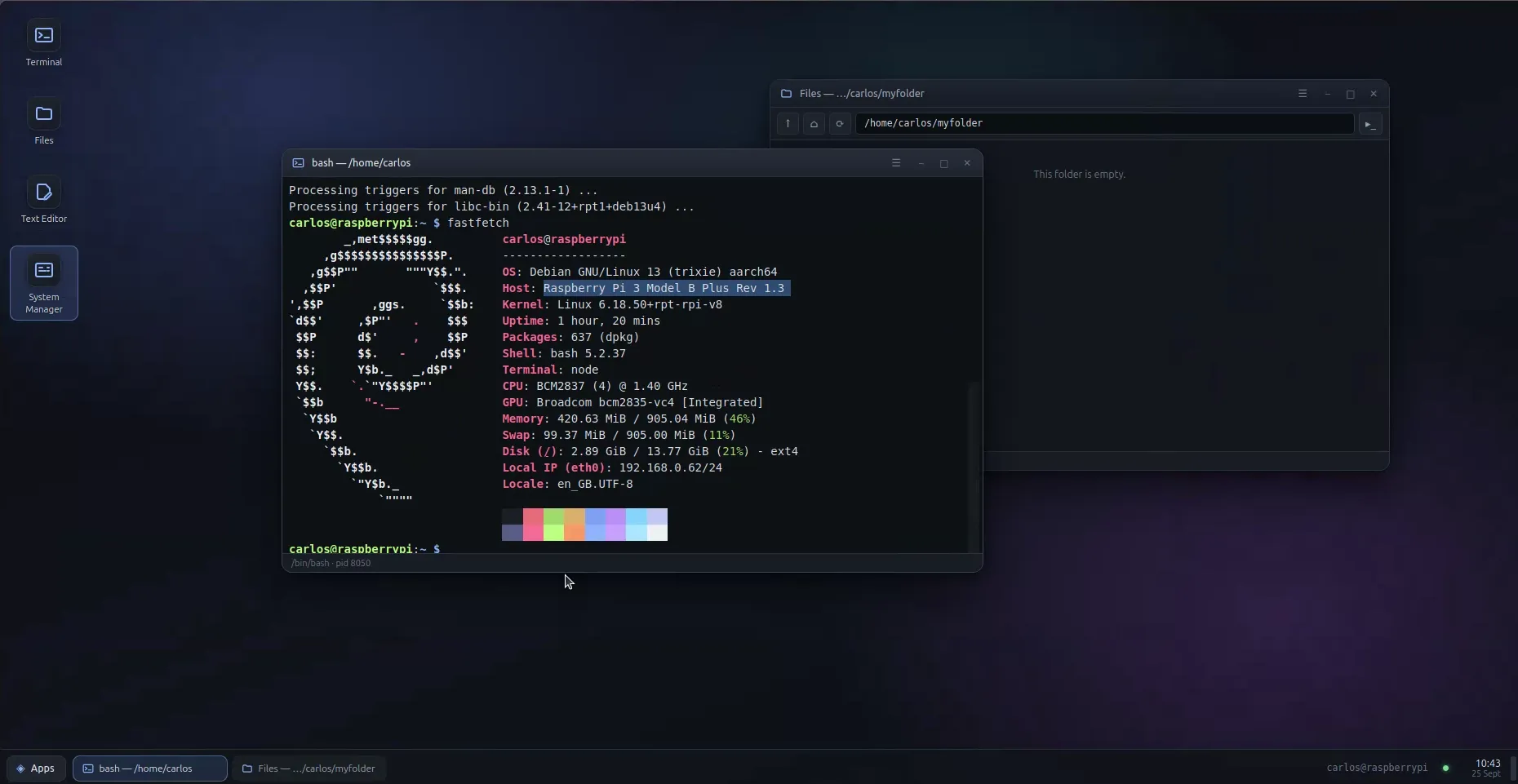
Task: Go to home folder in Files
Action: (814, 124)
